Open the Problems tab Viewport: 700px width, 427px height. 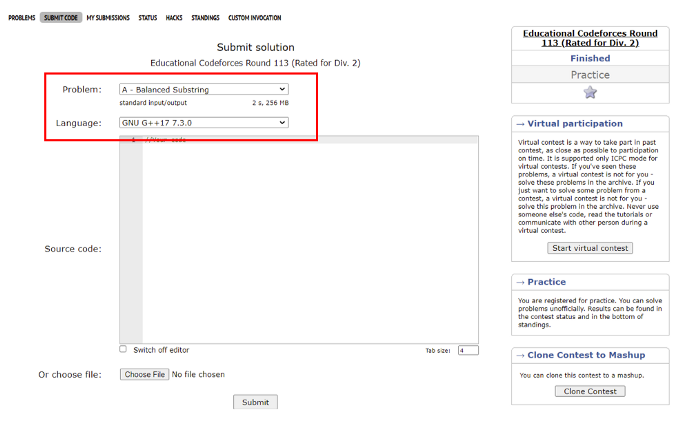coord(21,18)
